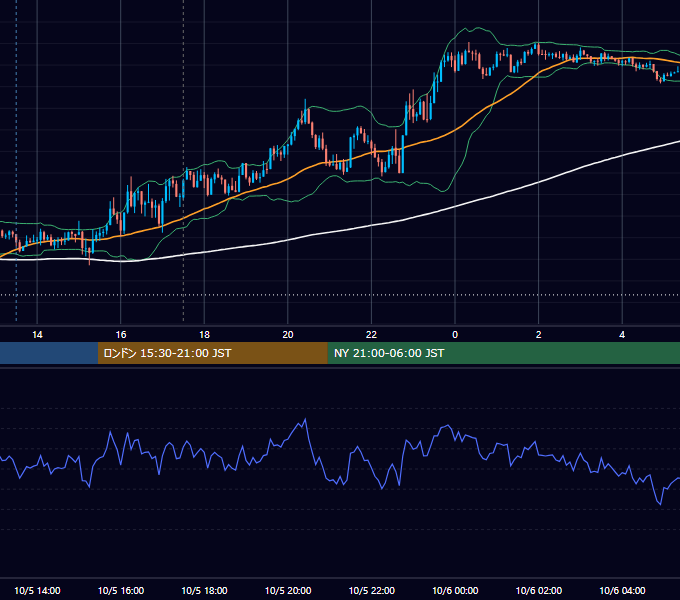Click the 10/5 14:00 date label
Image resolution: width=680 pixels, height=600 pixels.
37,590
